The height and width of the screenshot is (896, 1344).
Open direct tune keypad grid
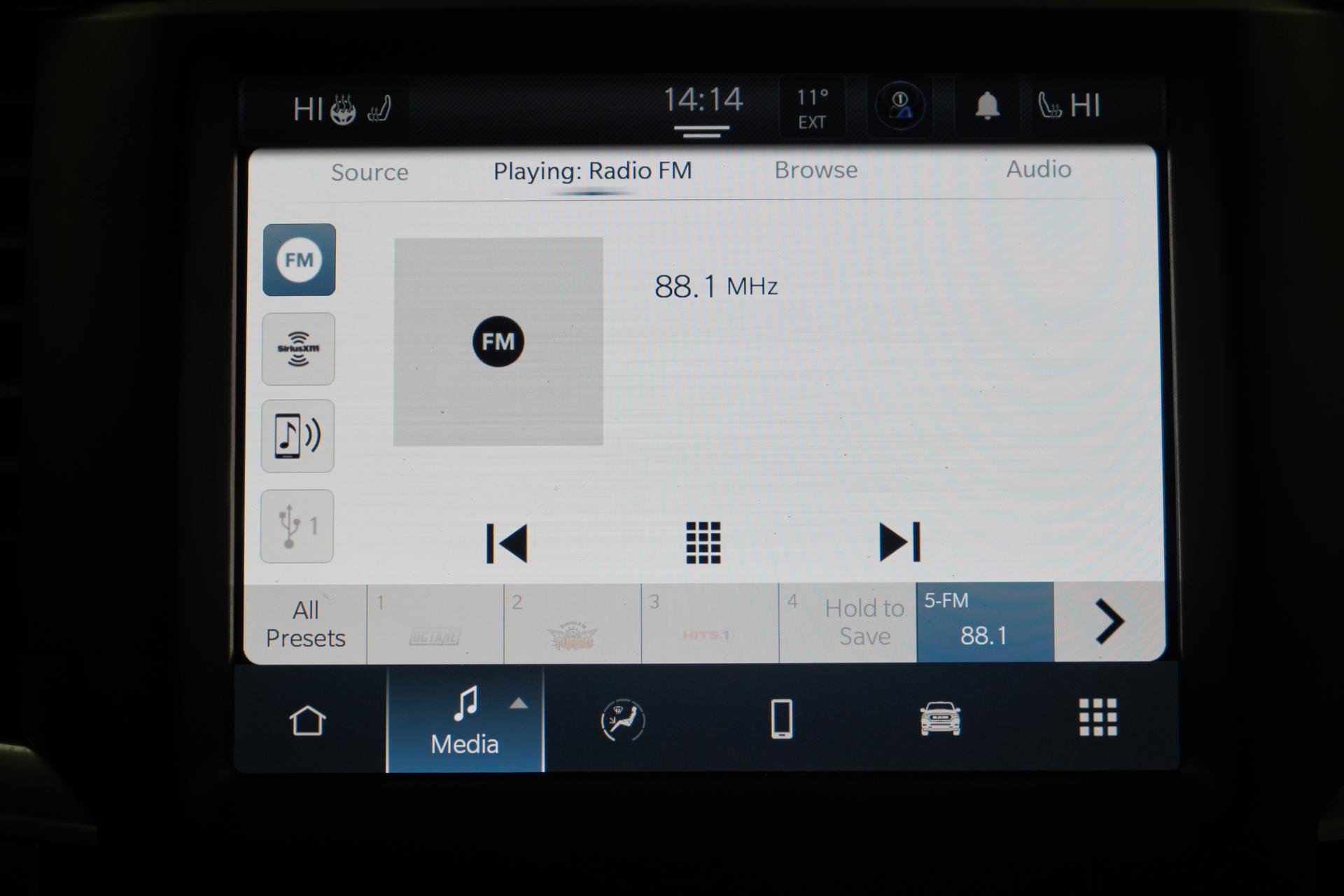(703, 542)
